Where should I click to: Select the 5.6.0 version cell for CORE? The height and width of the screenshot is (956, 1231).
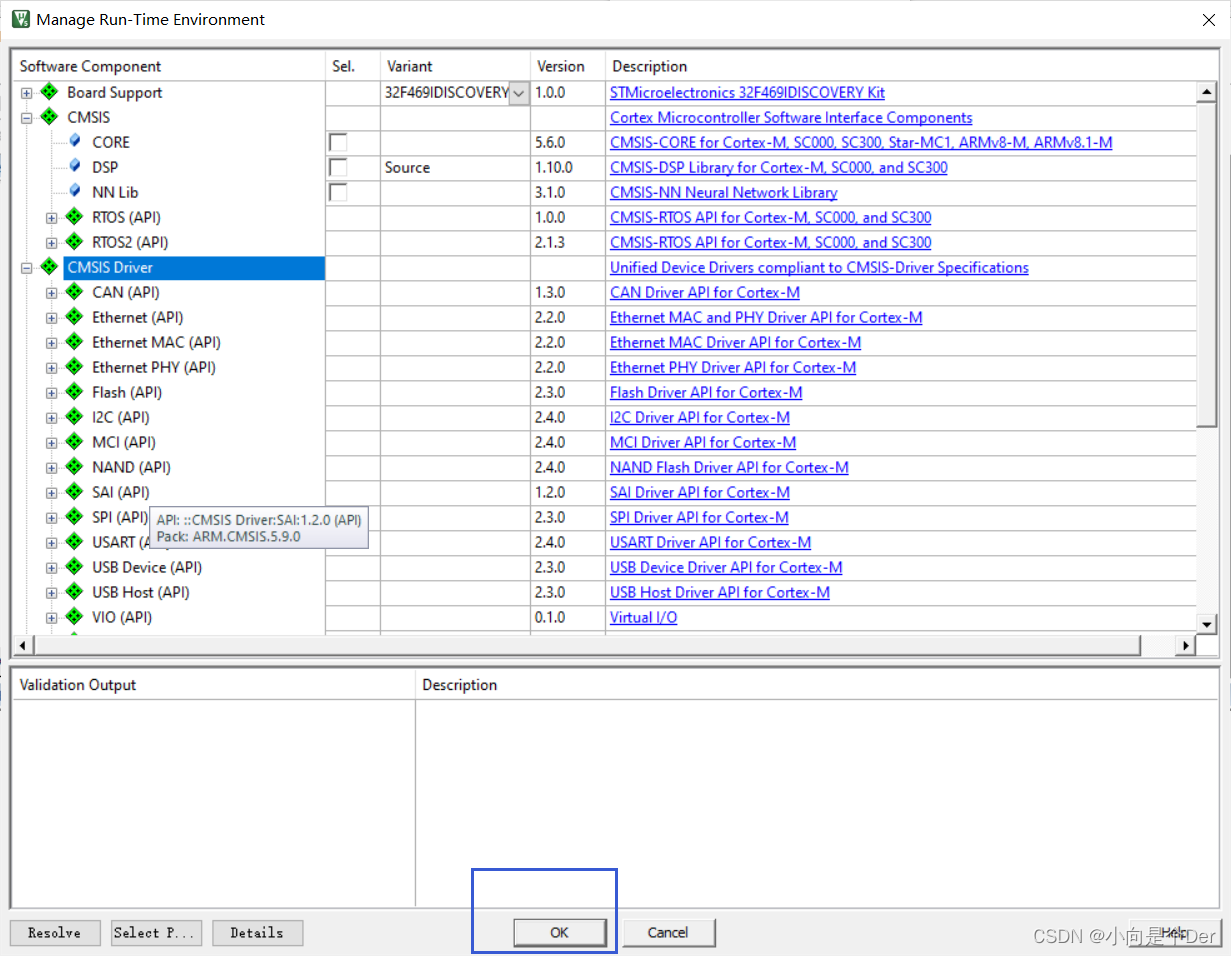[568, 142]
